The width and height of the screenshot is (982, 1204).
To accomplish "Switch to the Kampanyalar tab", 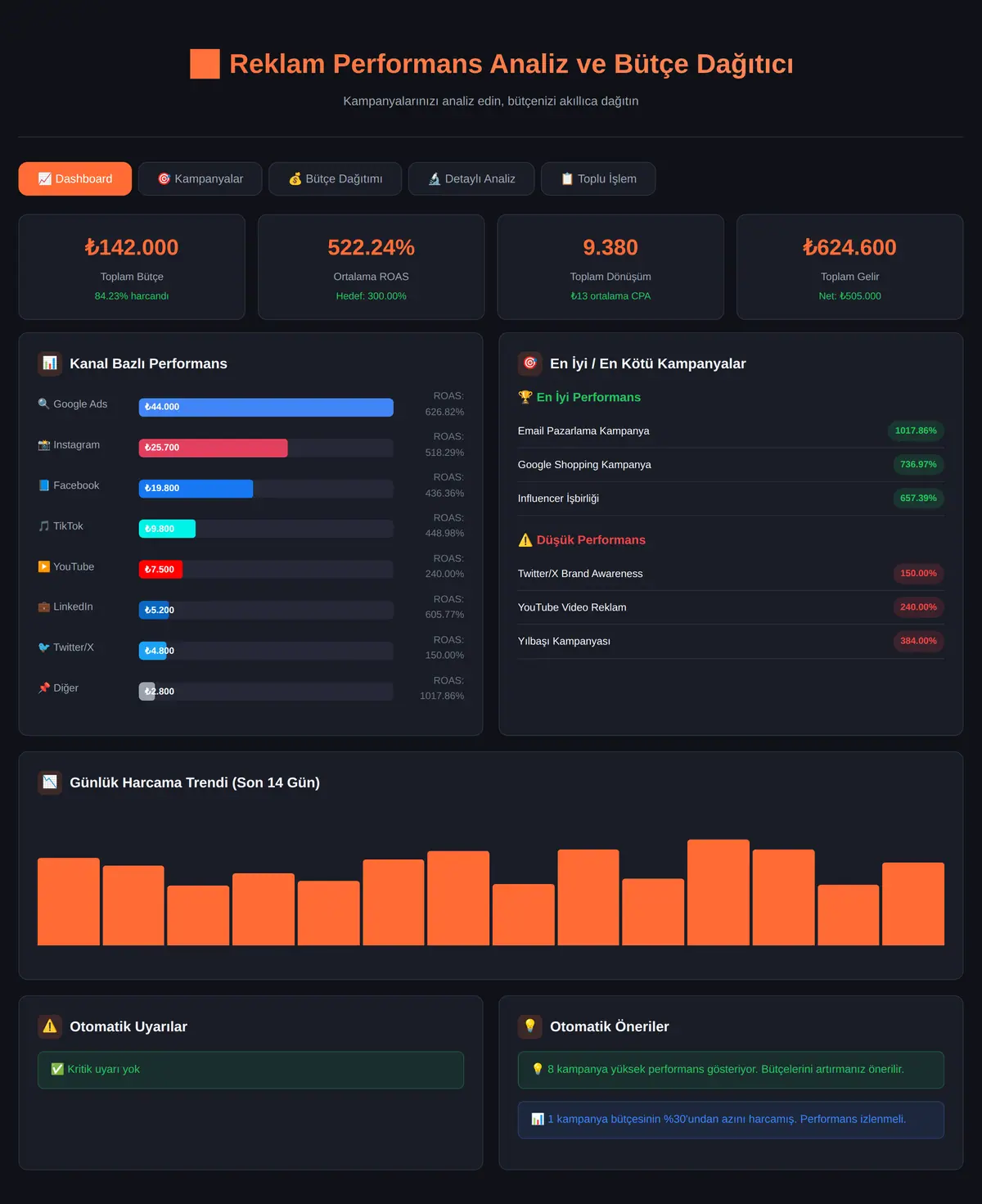I will (200, 178).
